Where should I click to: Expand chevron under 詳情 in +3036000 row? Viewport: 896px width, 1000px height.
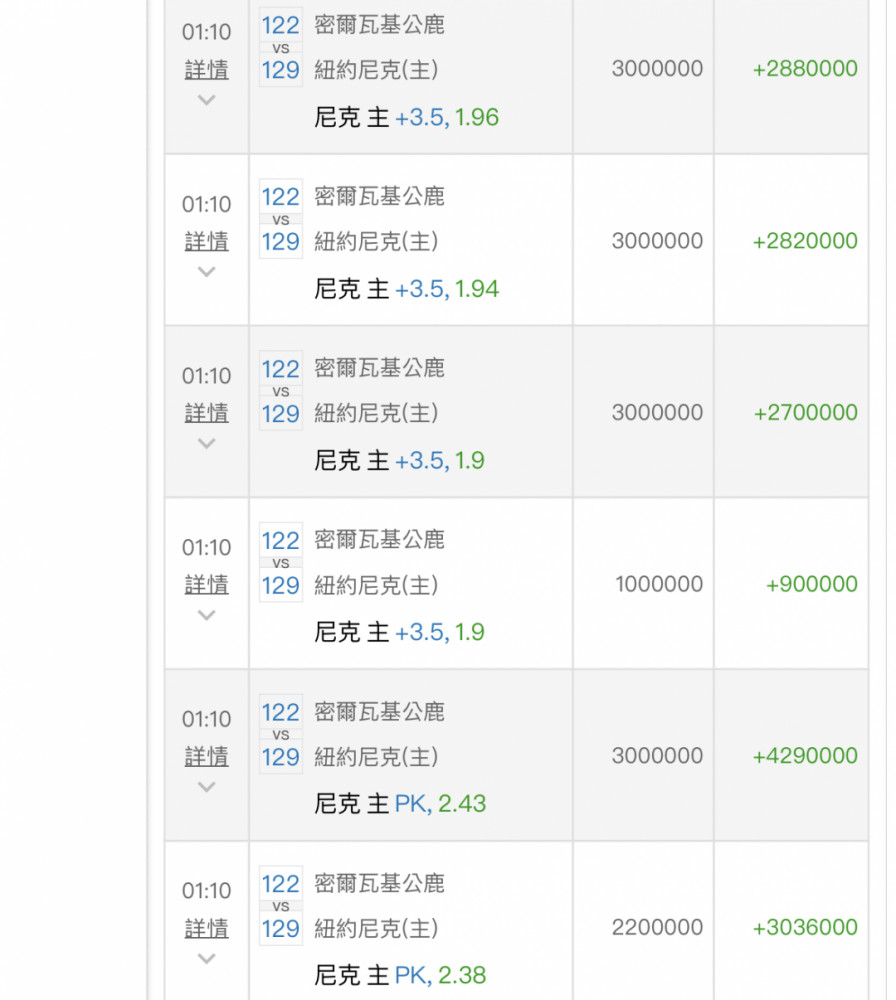(206, 959)
